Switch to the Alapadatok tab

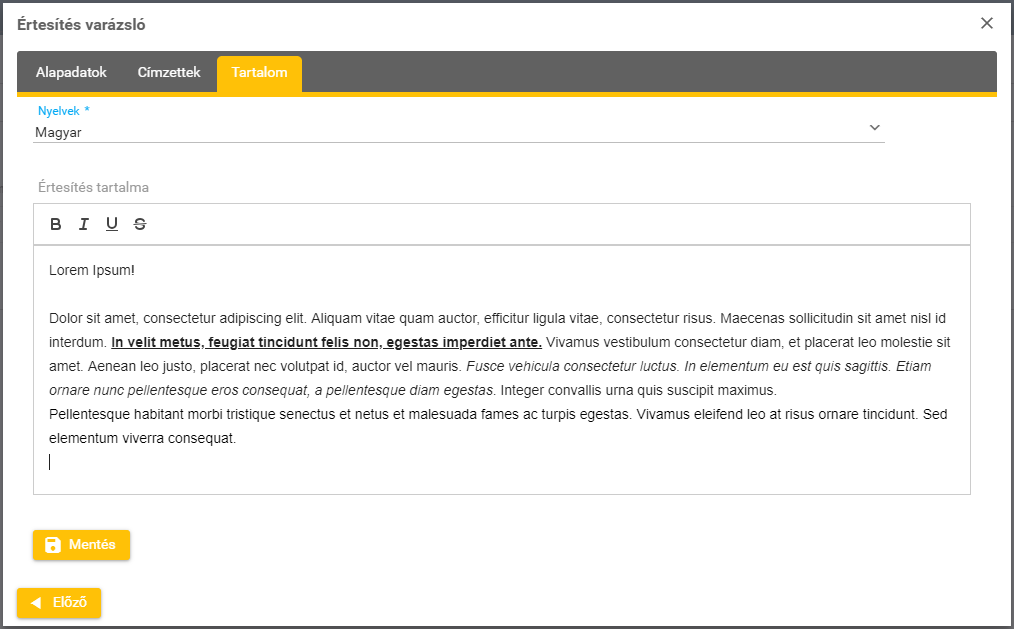tap(71, 73)
